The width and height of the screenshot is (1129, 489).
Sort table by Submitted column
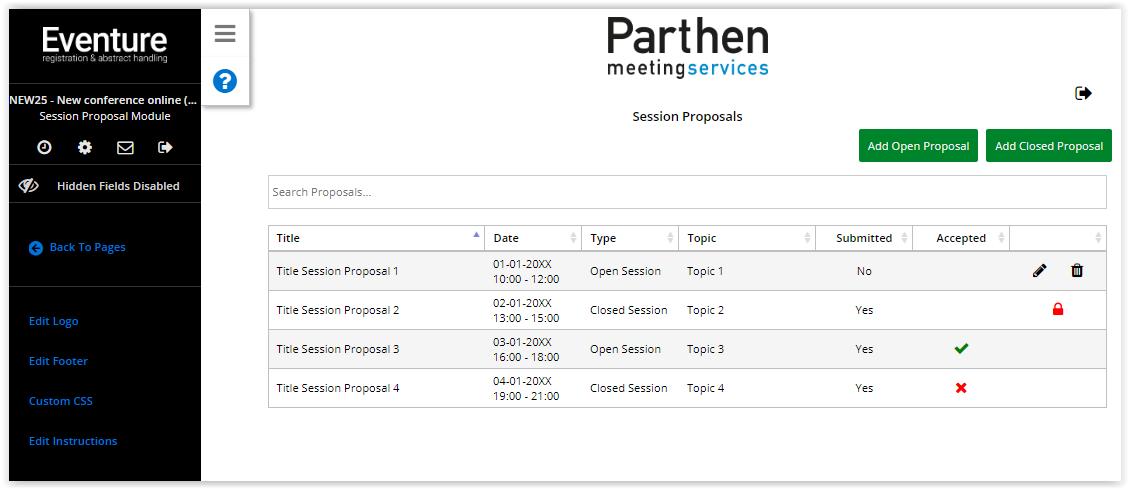(x=864, y=238)
